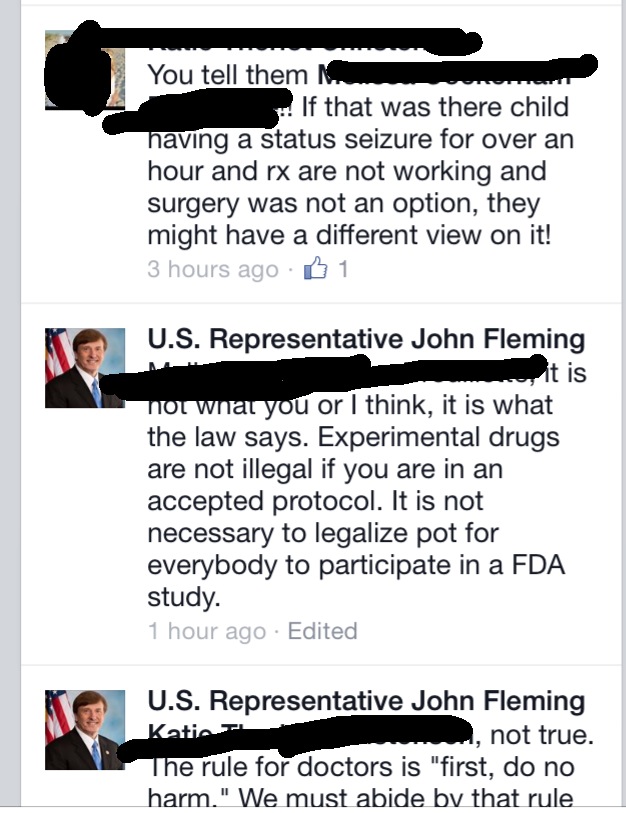This screenshot has width=626, height=813.
Task: Click the redacted mention before "not true."
Action: (x=300, y=736)
